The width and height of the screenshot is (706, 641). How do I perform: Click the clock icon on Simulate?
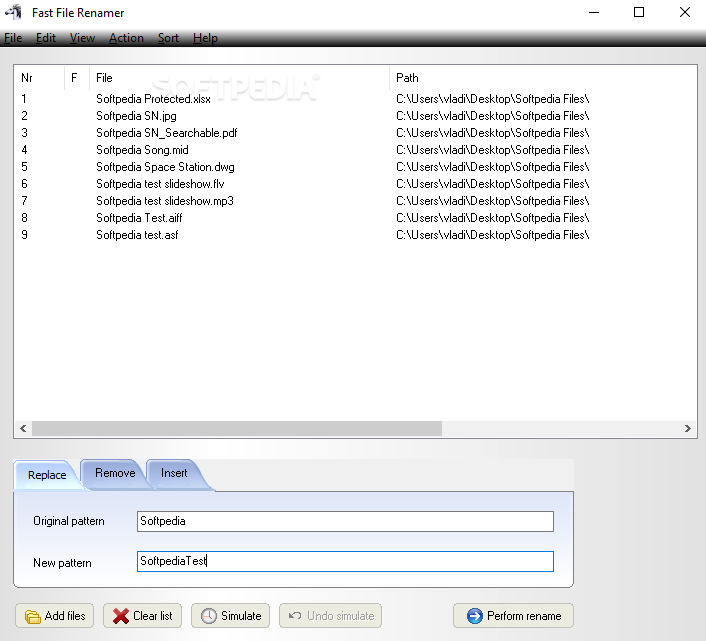208,616
